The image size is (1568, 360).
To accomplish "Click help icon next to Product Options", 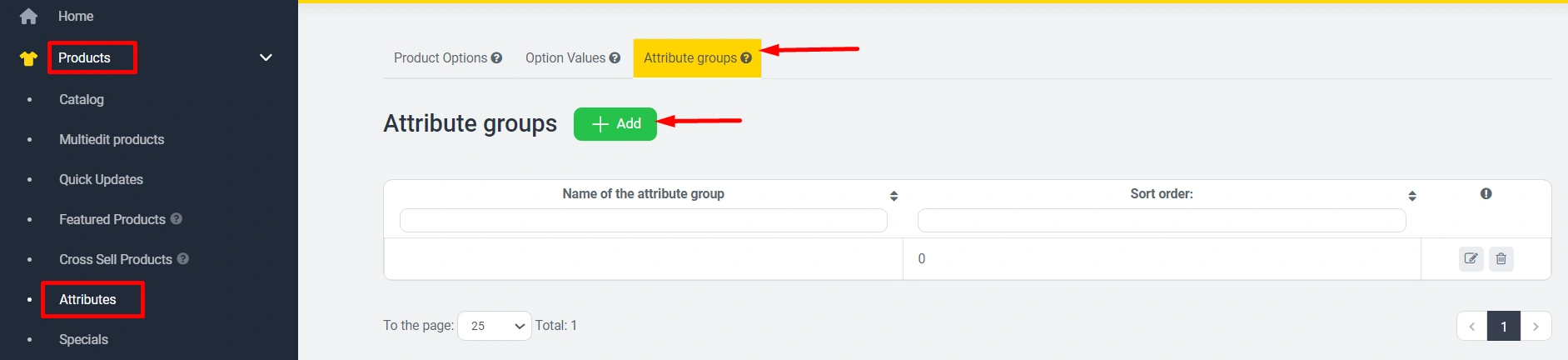I will pos(496,58).
